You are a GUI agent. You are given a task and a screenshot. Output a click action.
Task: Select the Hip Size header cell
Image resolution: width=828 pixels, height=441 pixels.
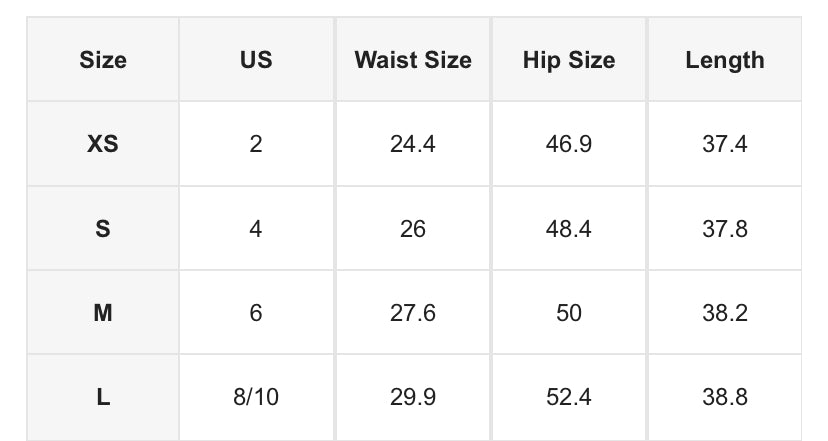pos(568,60)
